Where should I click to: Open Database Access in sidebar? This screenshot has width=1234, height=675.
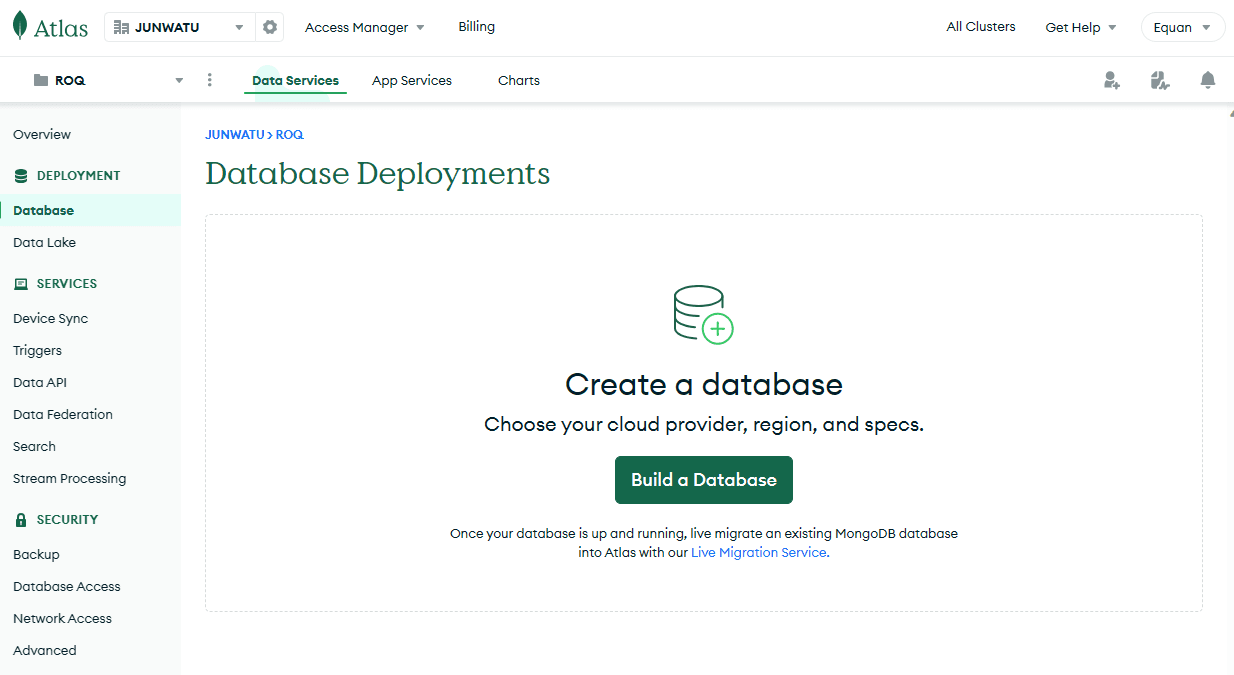(67, 586)
